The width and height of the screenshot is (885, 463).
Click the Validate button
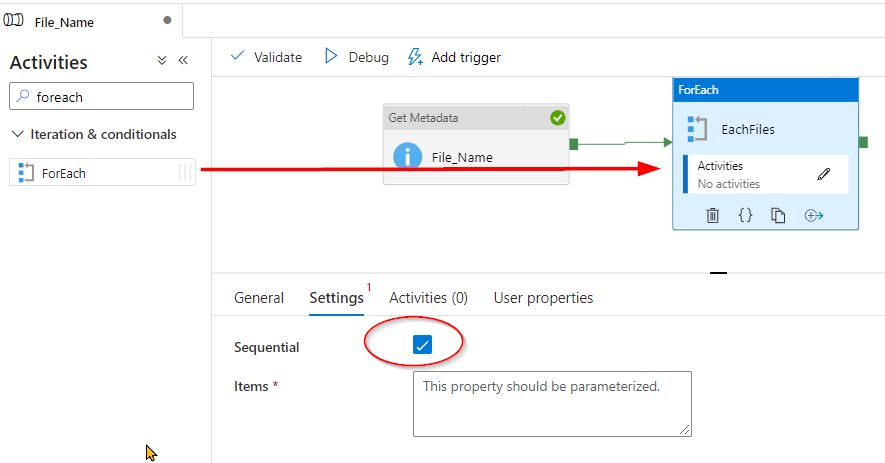point(266,57)
